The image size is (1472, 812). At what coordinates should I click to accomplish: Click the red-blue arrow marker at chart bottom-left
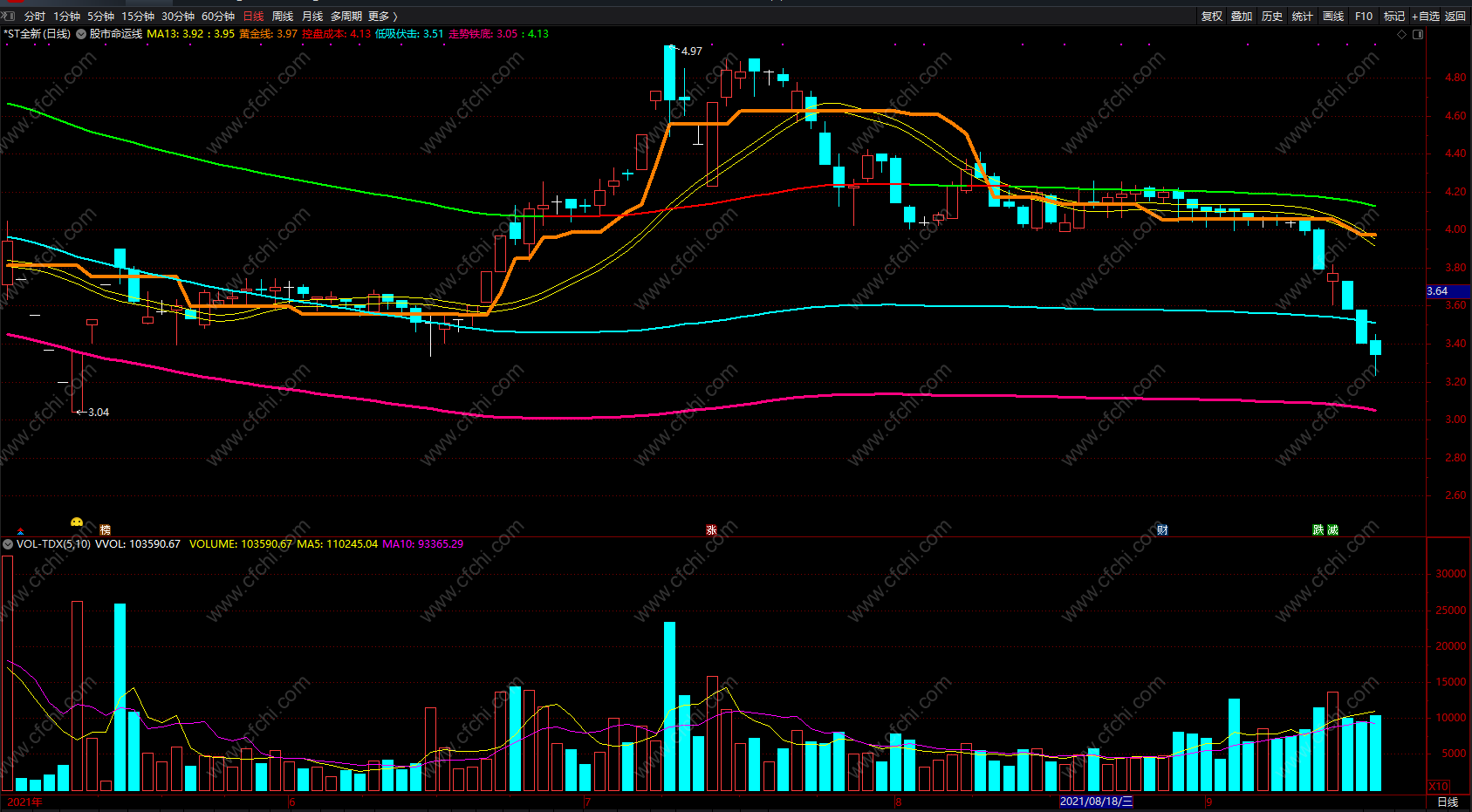[x=21, y=531]
